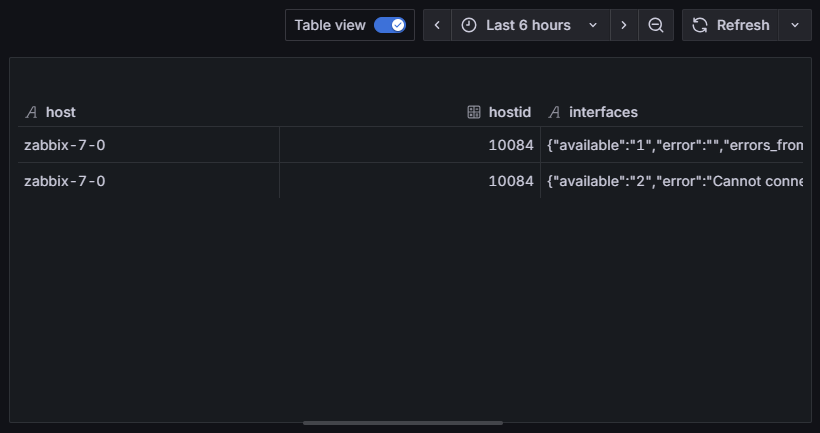Sort by the hostid column header
The height and width of the screenshot is (433, 820).
[509, 112]
